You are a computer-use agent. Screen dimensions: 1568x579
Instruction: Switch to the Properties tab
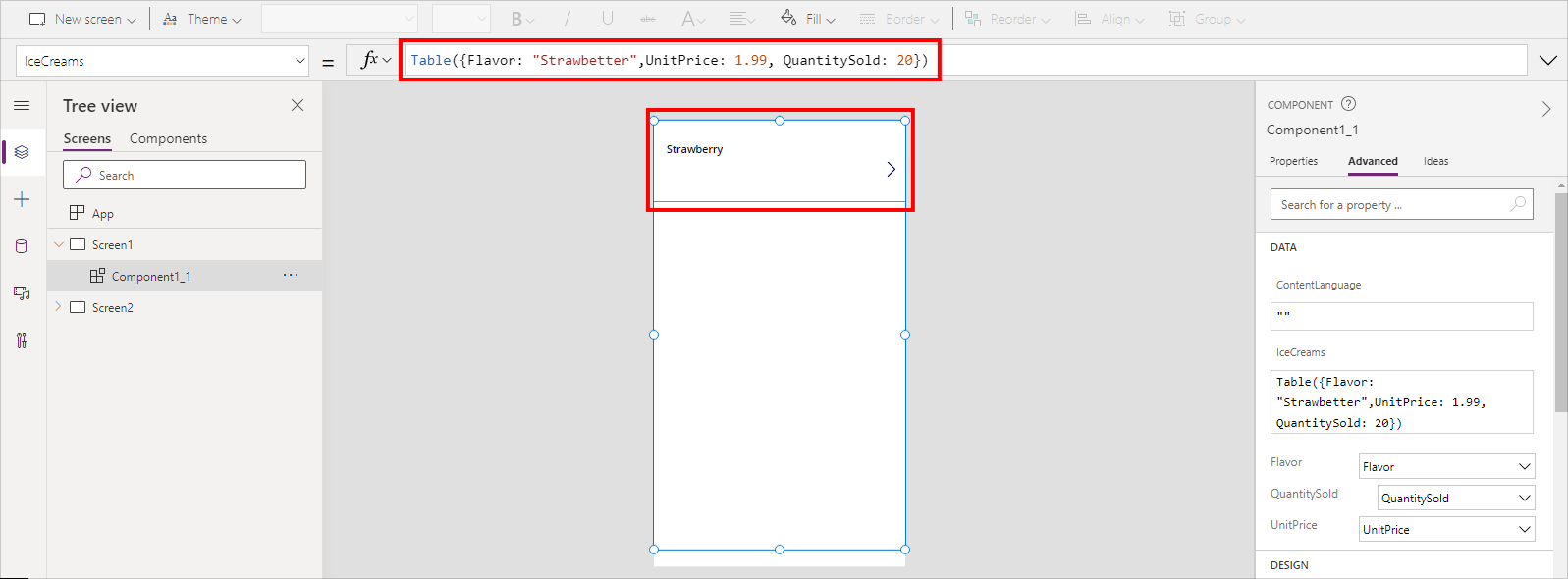point(1293,161)
